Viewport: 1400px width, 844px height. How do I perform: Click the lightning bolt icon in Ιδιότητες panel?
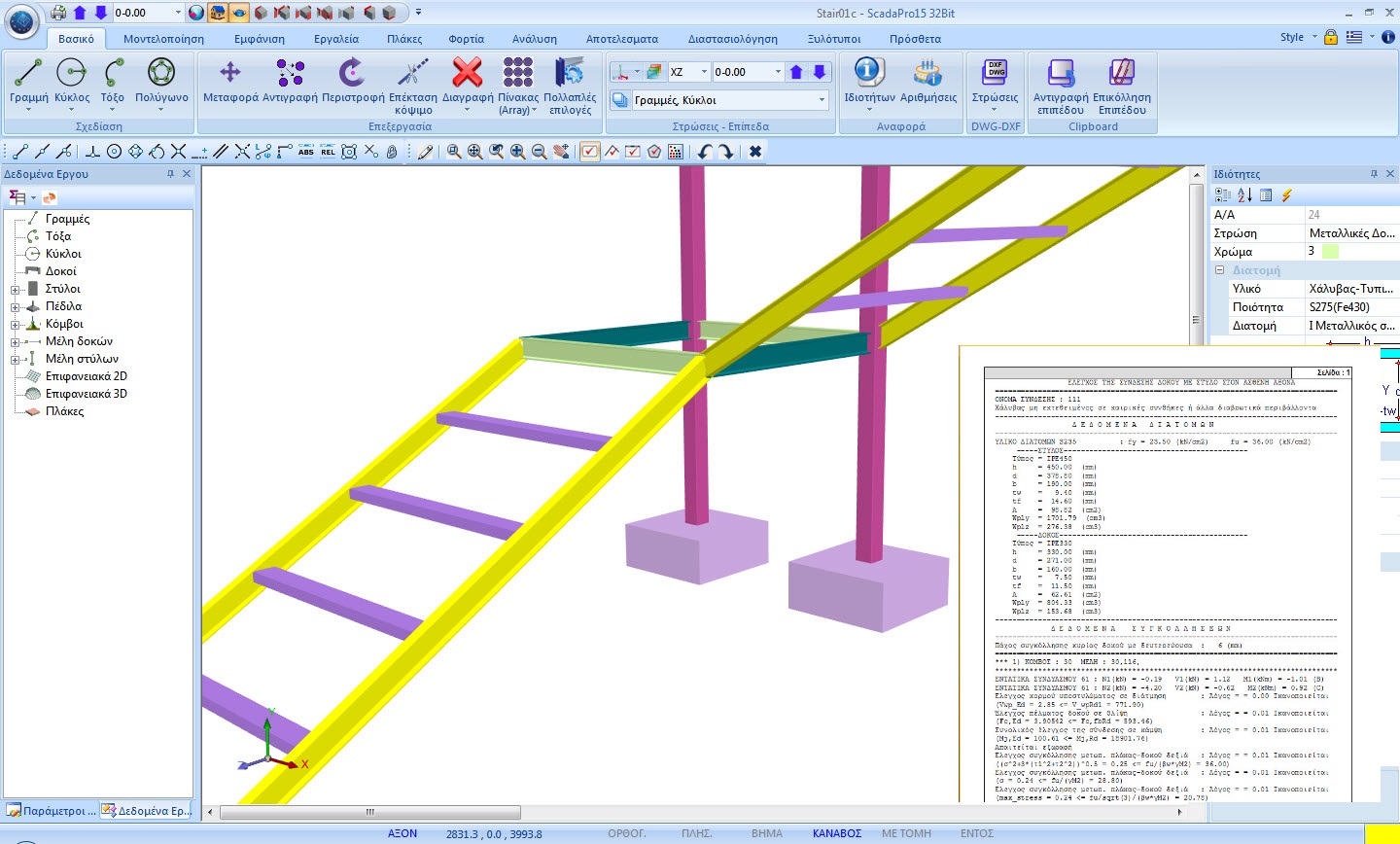(1286, 195)
